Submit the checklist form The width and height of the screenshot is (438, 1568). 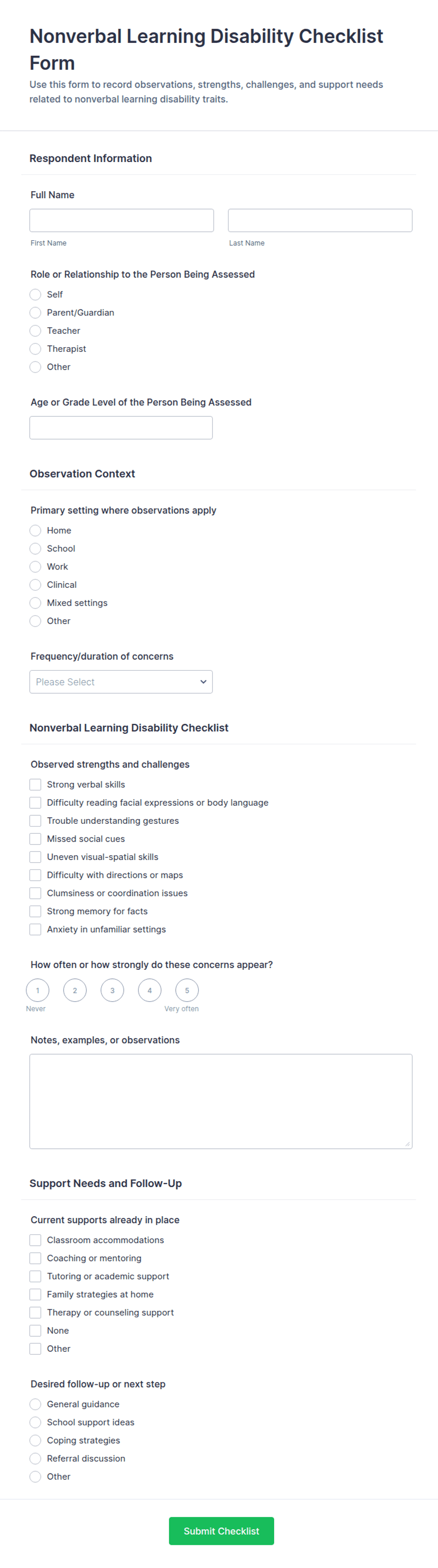click(x=221, y=1531)
